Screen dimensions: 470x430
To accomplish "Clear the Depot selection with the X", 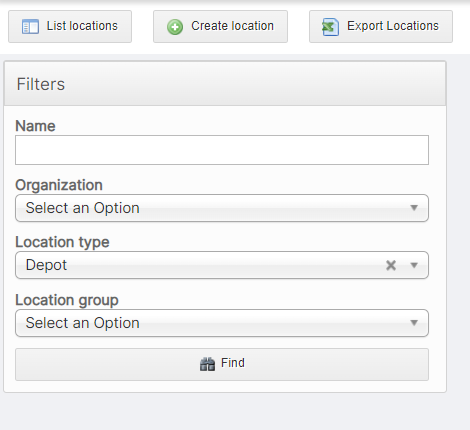I will [x=391, y=265].
